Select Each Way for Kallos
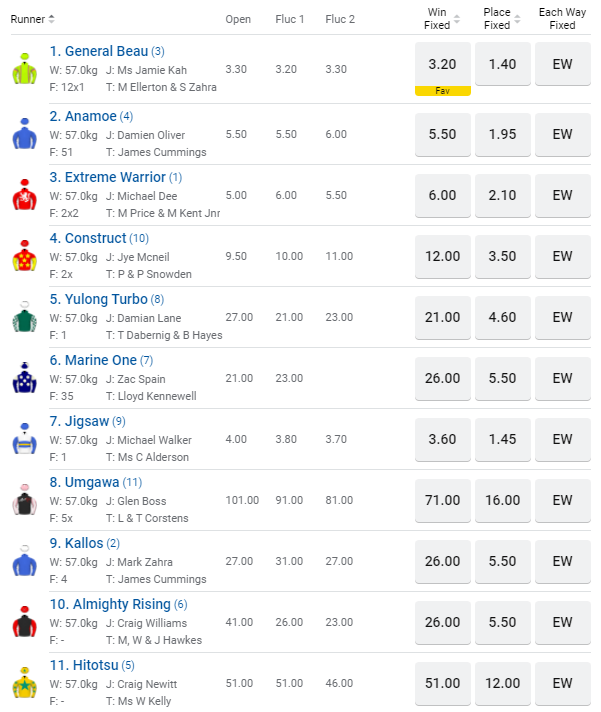 [563, 561]
